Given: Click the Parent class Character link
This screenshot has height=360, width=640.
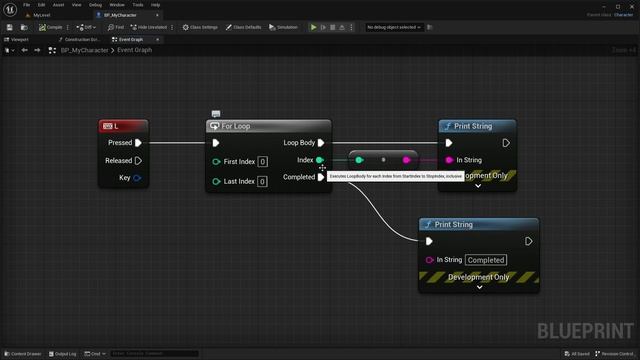Looking at the screenshot, I should [623, 15].
